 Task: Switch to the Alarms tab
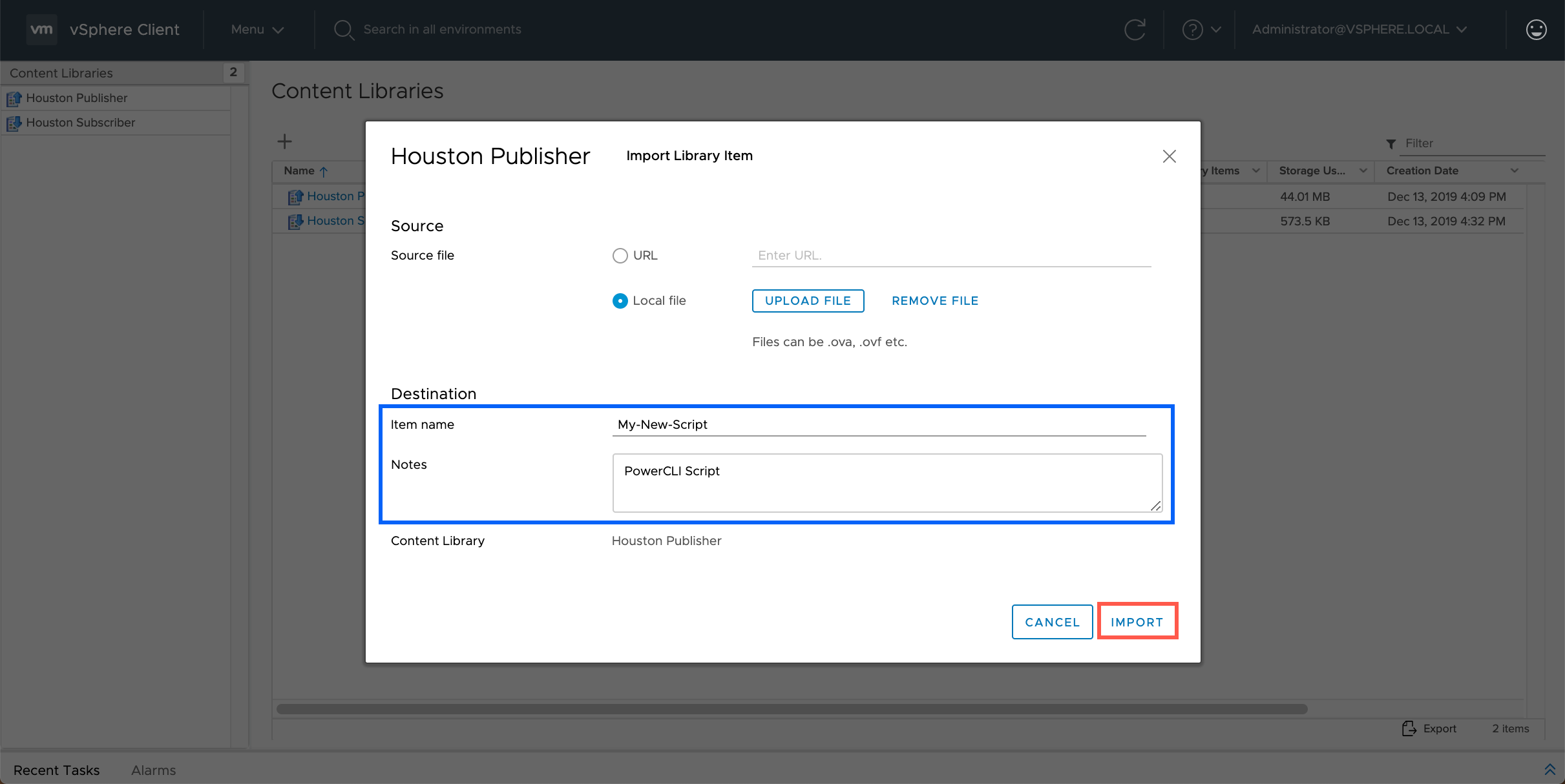pos(153,770)
